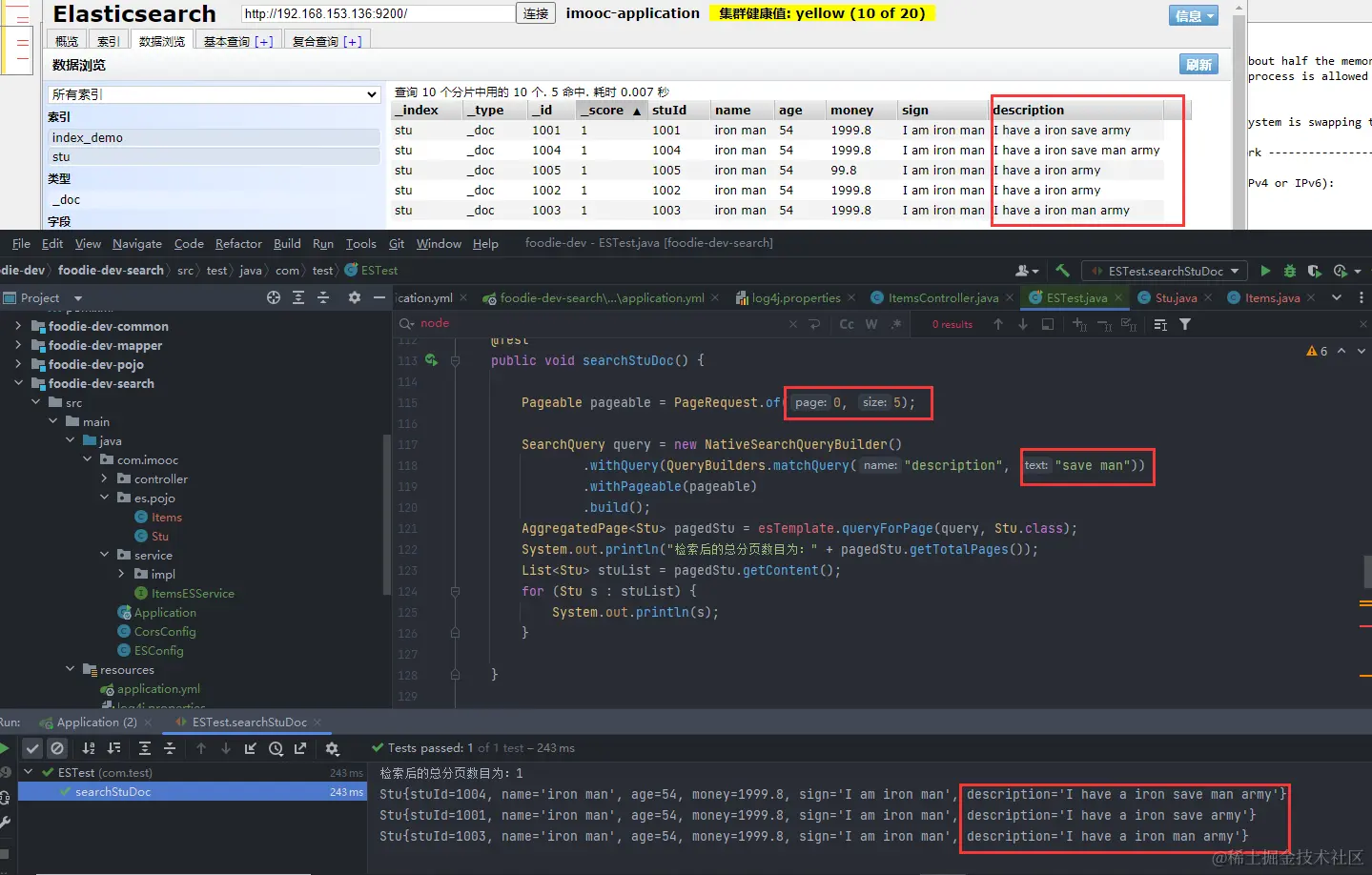
Task: Click the green Run button in toolbar
Action: click(x=1265, y=272)
